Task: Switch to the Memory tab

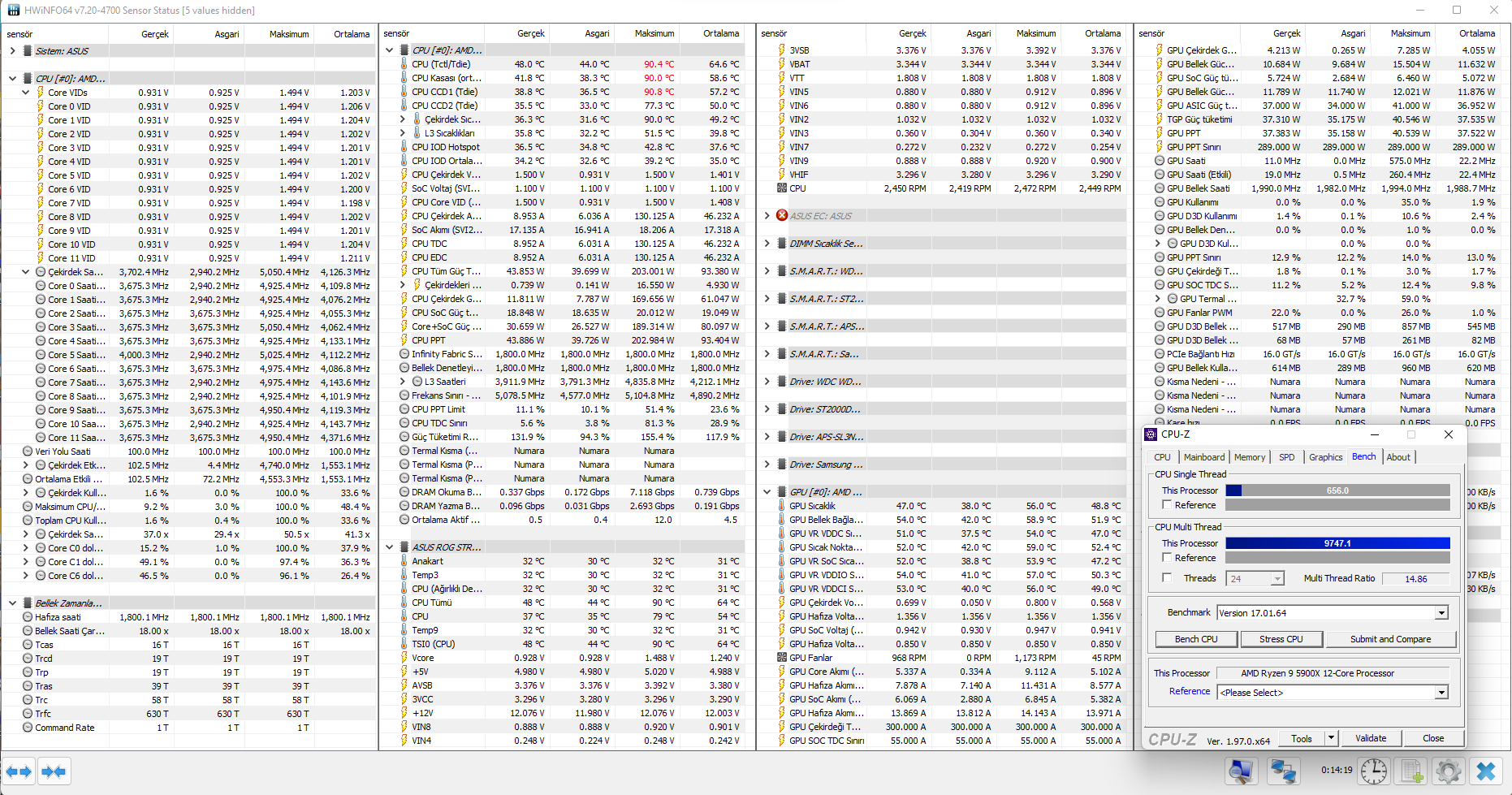Action: pos(1250,457)
